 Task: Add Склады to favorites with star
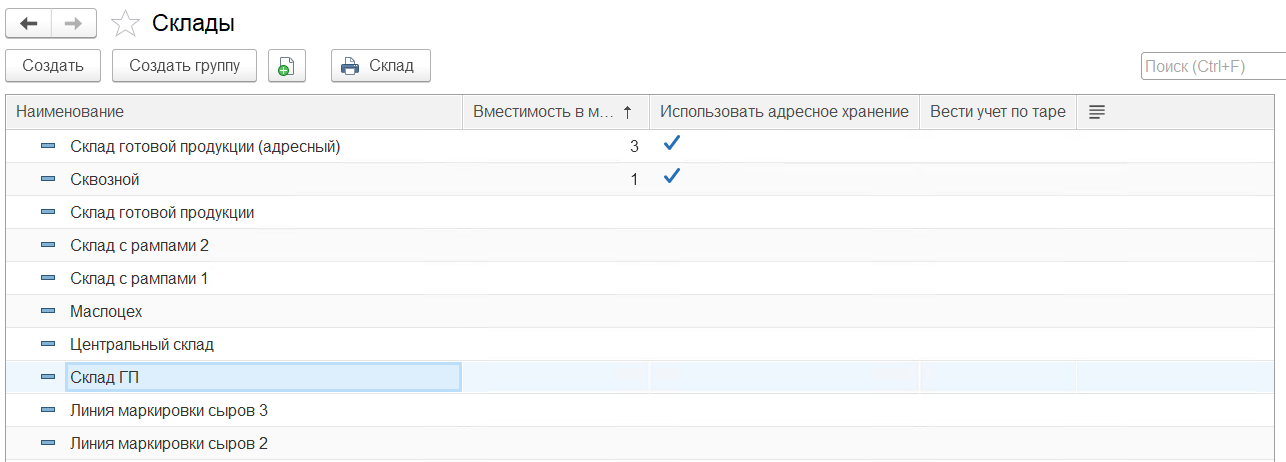[125, 23]
